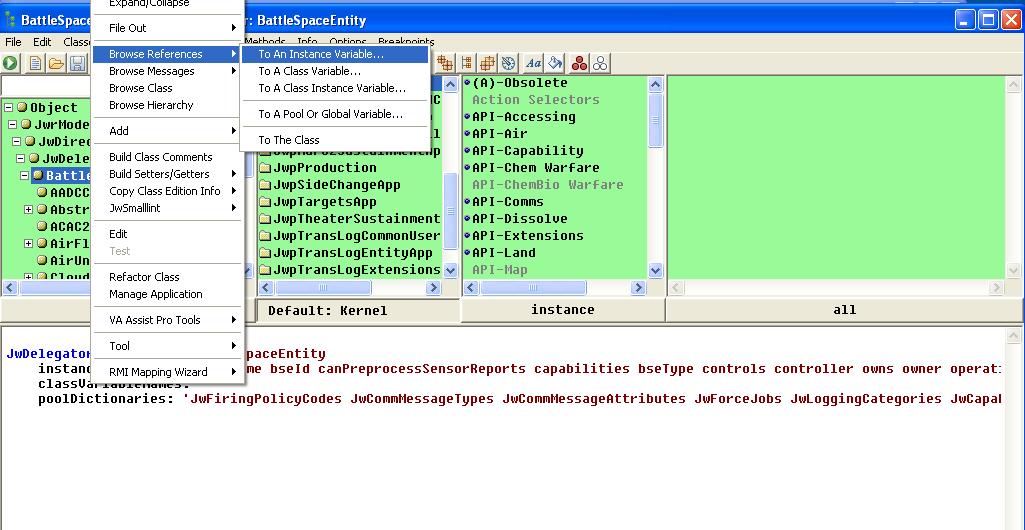This screenshot has width=1025, height=530.
Task: Toggle the 'instance' method side button
Action: tap(562, 310)
